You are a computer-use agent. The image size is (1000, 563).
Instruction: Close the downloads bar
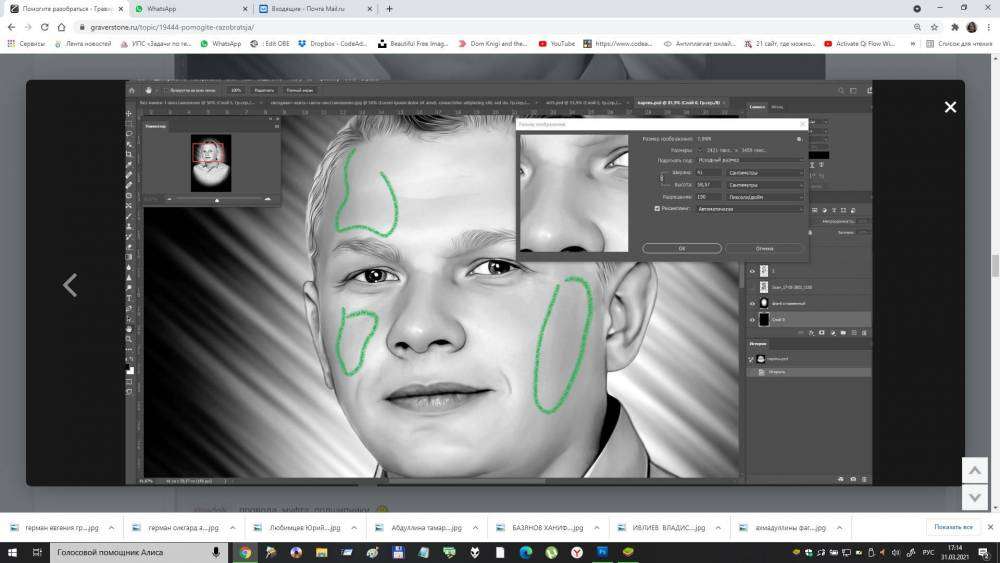990,527
